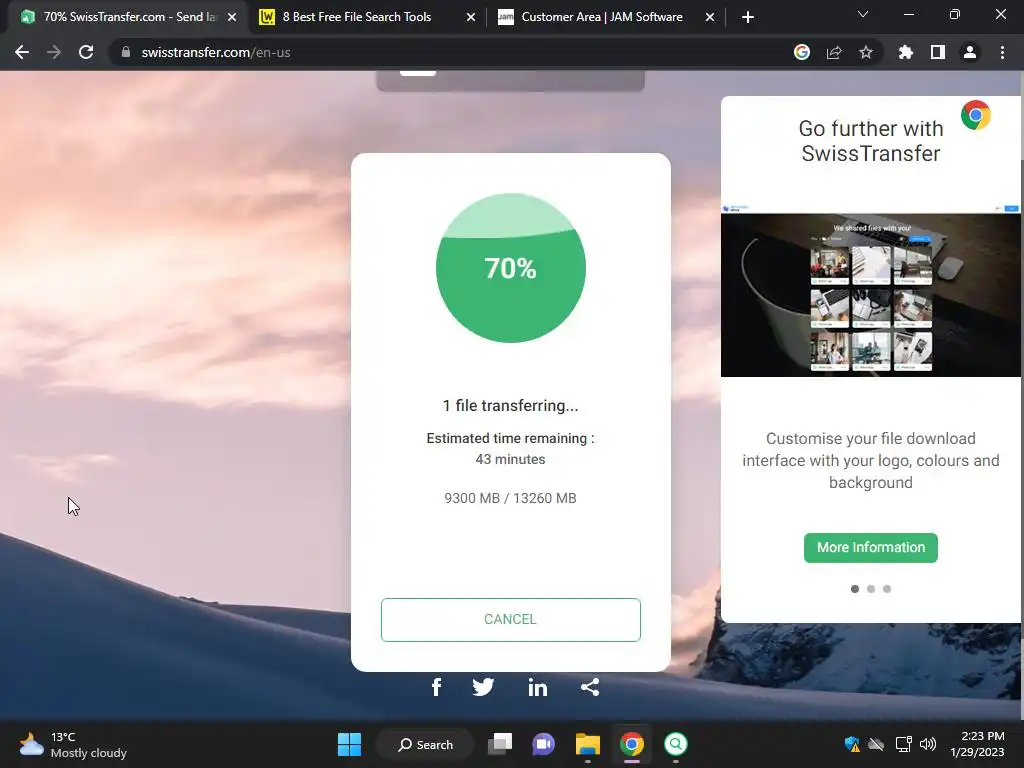Open Chrome extensions puzzle icon

click(906, 52)
